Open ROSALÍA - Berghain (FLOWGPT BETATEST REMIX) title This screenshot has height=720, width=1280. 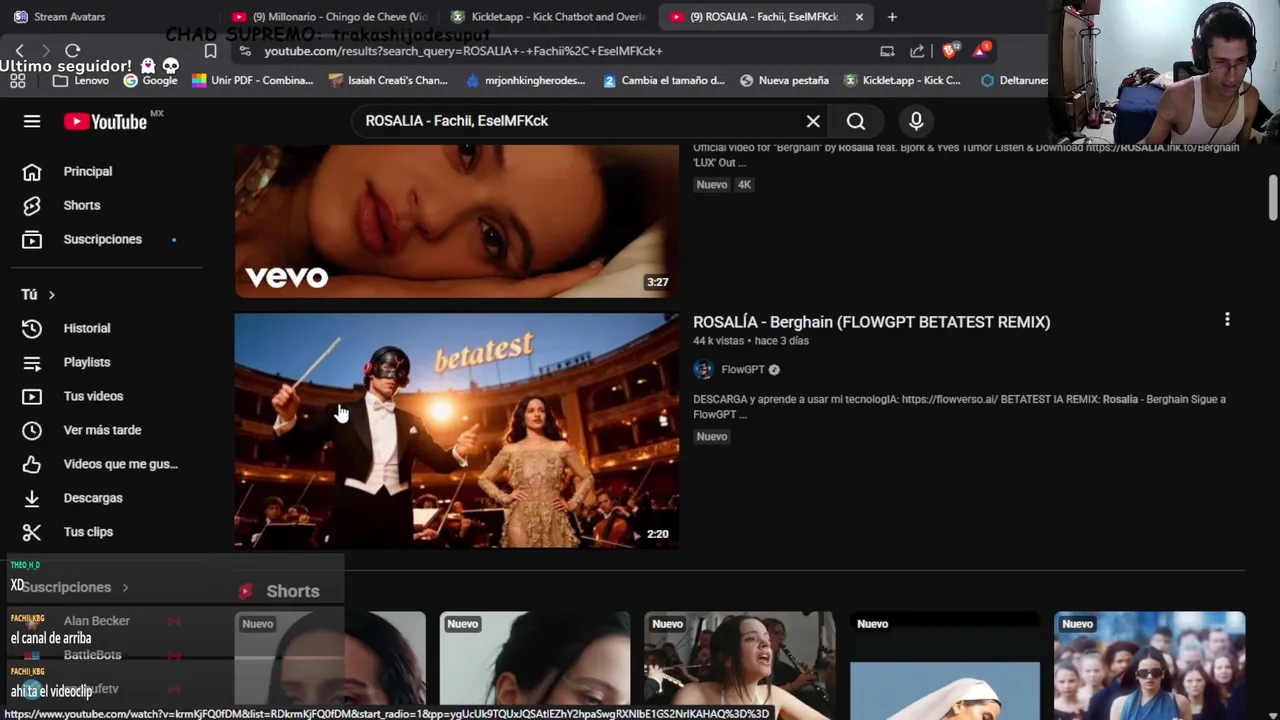tap(871, 322)
